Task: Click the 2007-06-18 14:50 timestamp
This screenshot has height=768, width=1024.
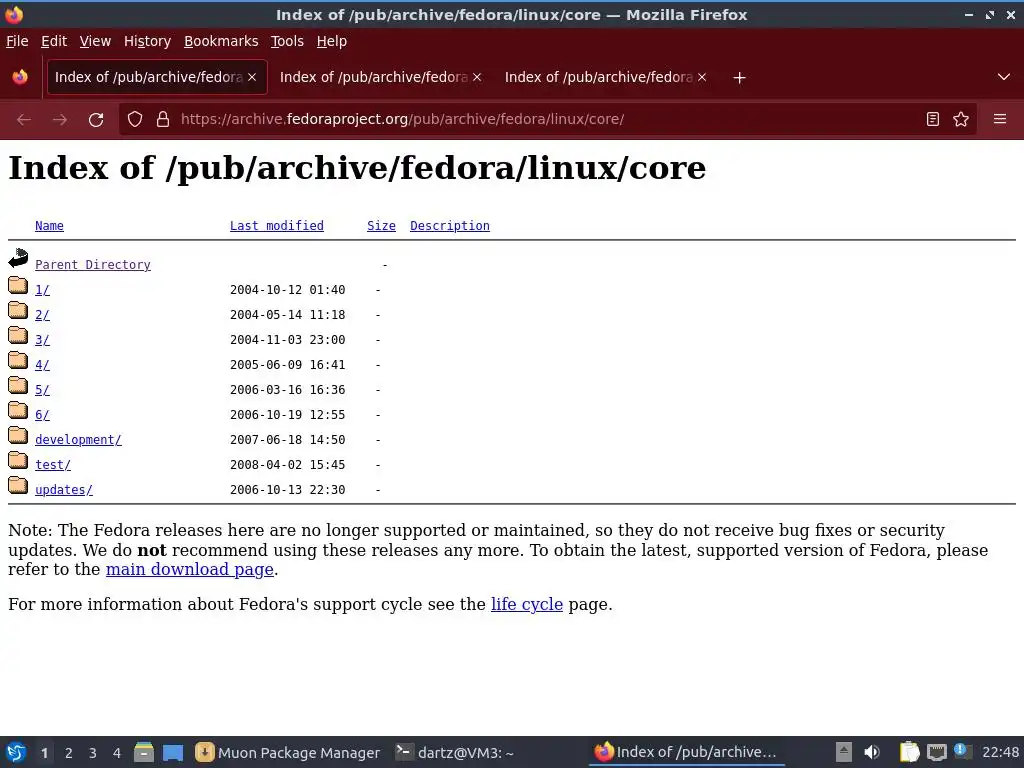Action: (287, 440)
